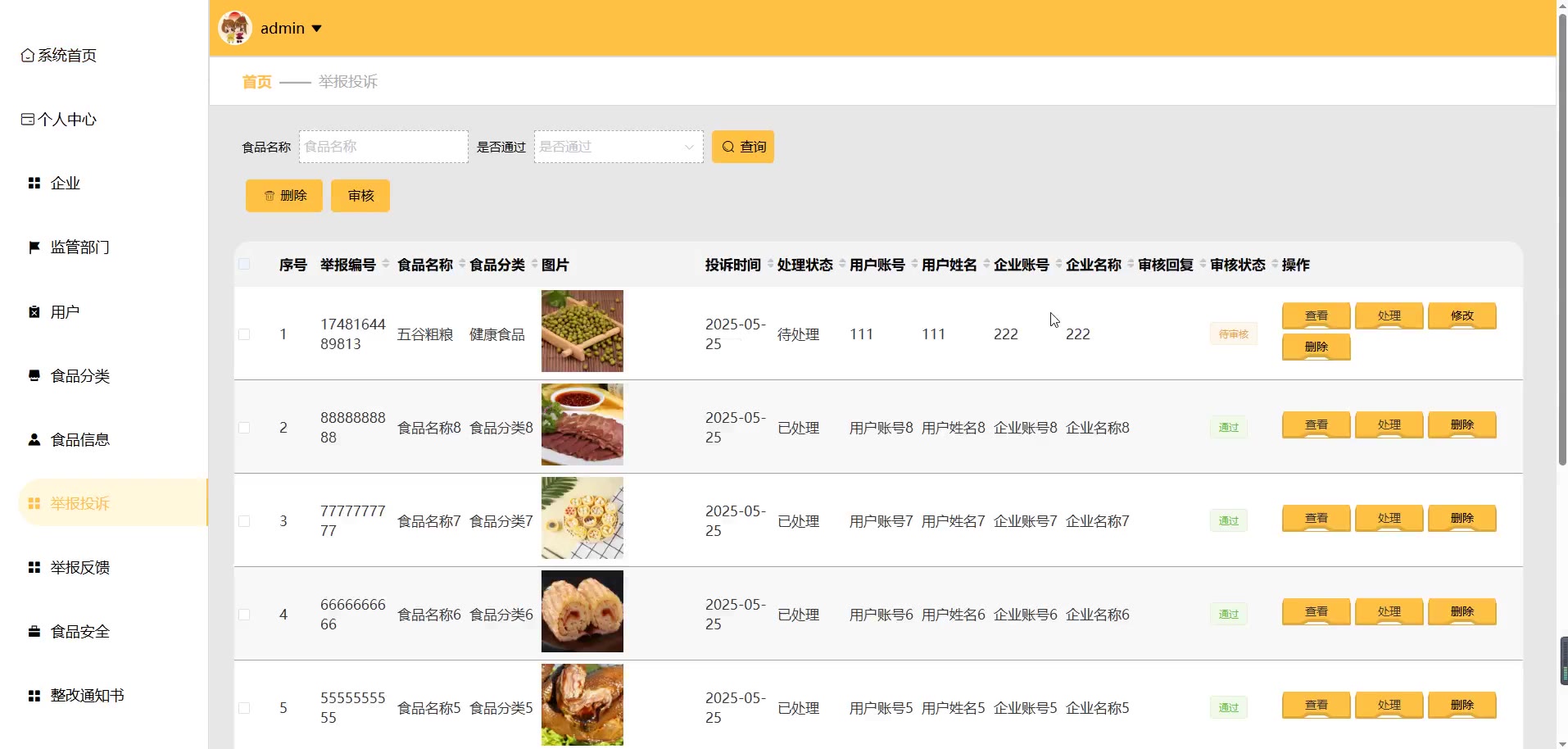Go to 个人中心 menu item
Viewport: 1568px width, 749px height.
coord(67,120)
